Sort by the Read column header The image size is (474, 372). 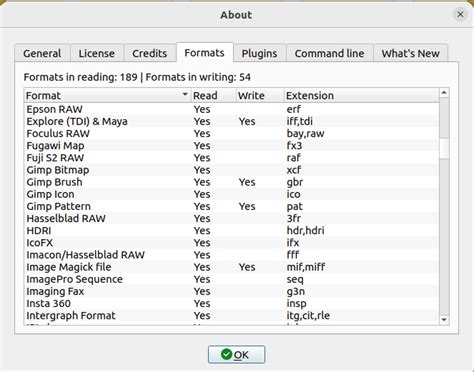point(213,95)
